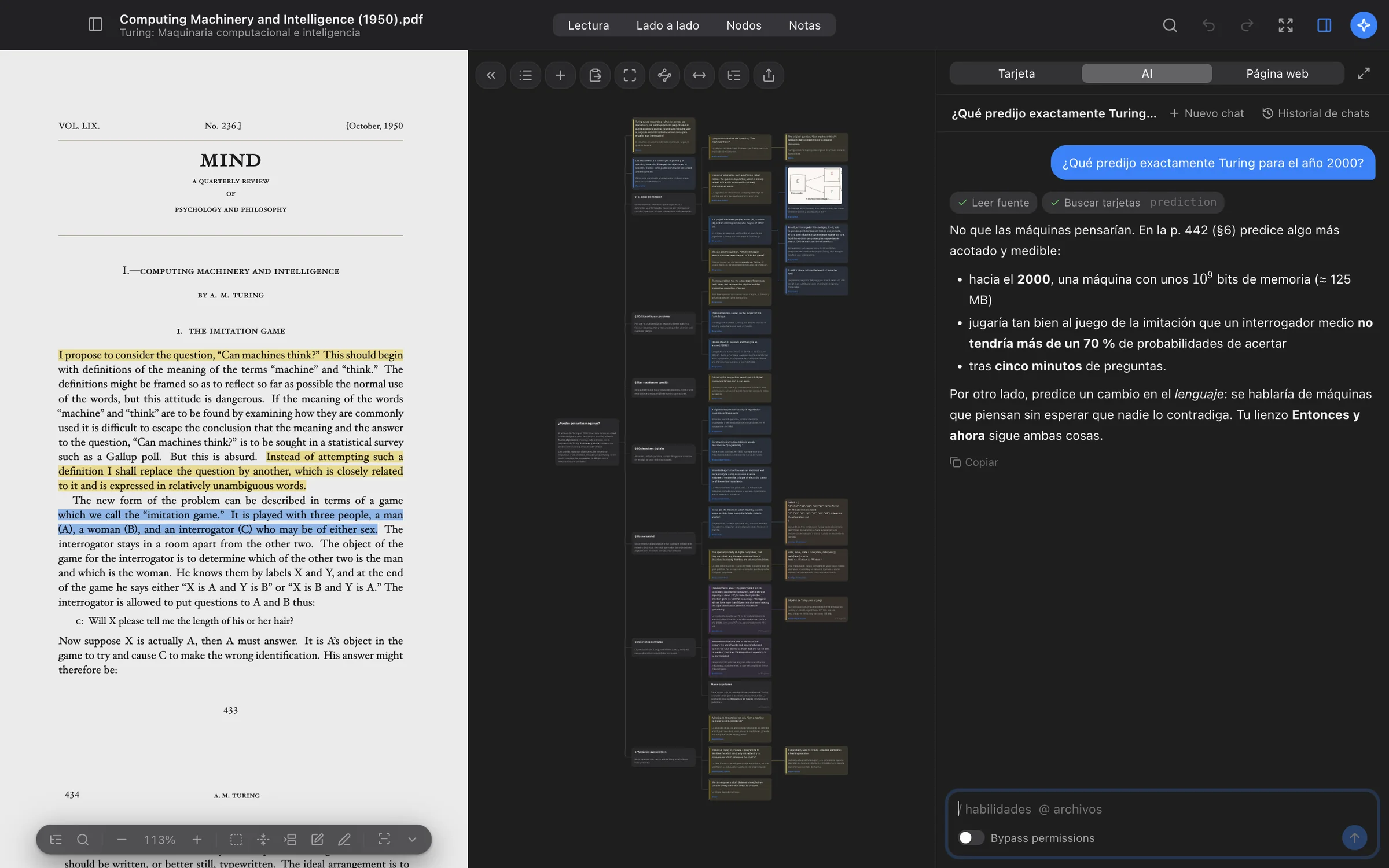Switch to Nodos view
This screenshot has width=1389, height=868.
(x=744, y=25)
